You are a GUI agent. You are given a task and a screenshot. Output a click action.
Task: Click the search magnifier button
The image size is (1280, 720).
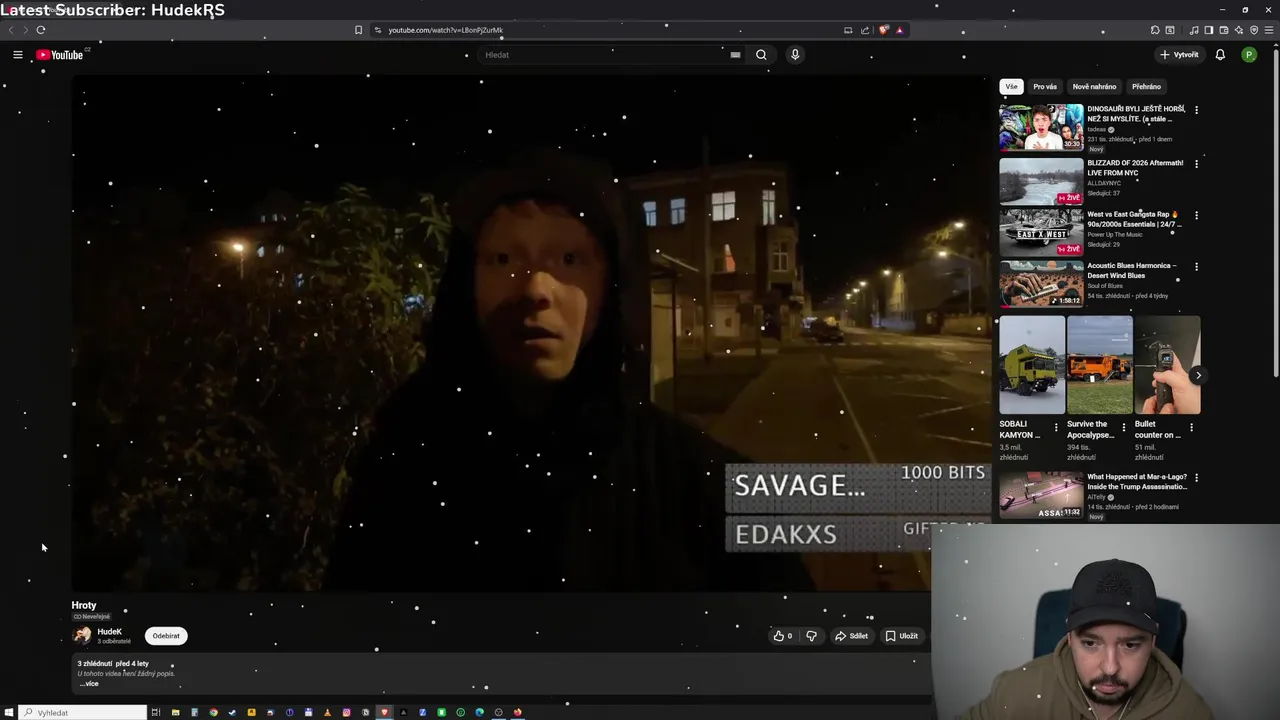[761, 55]
